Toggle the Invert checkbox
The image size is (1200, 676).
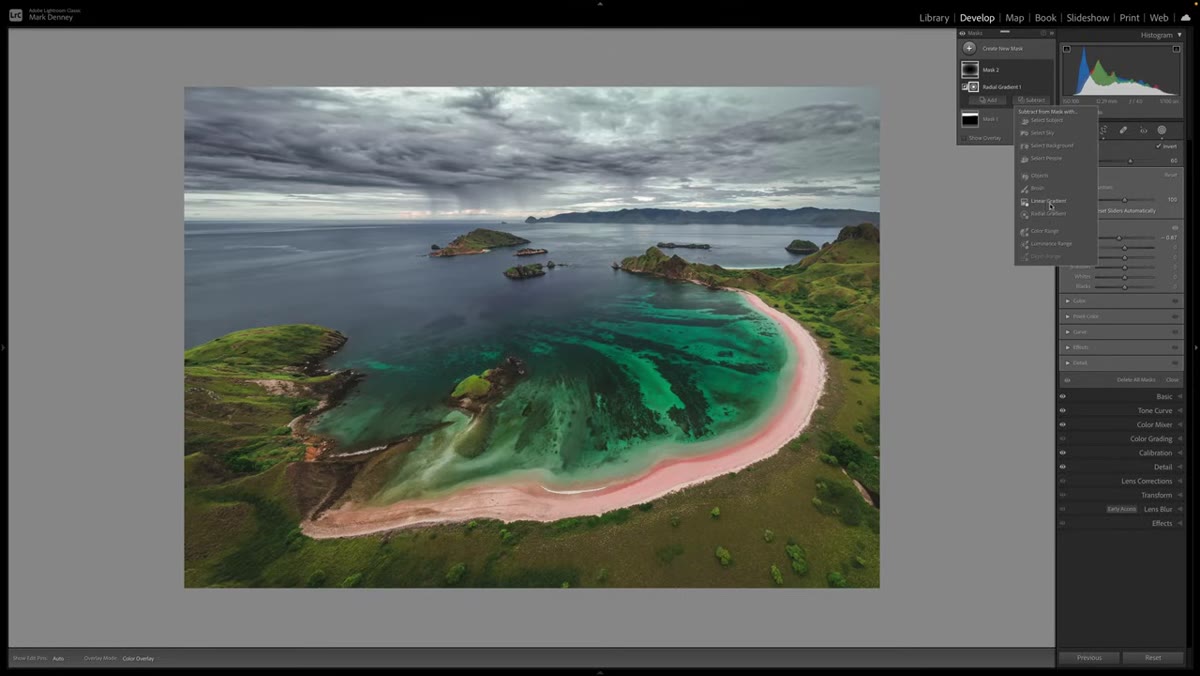1158,146
